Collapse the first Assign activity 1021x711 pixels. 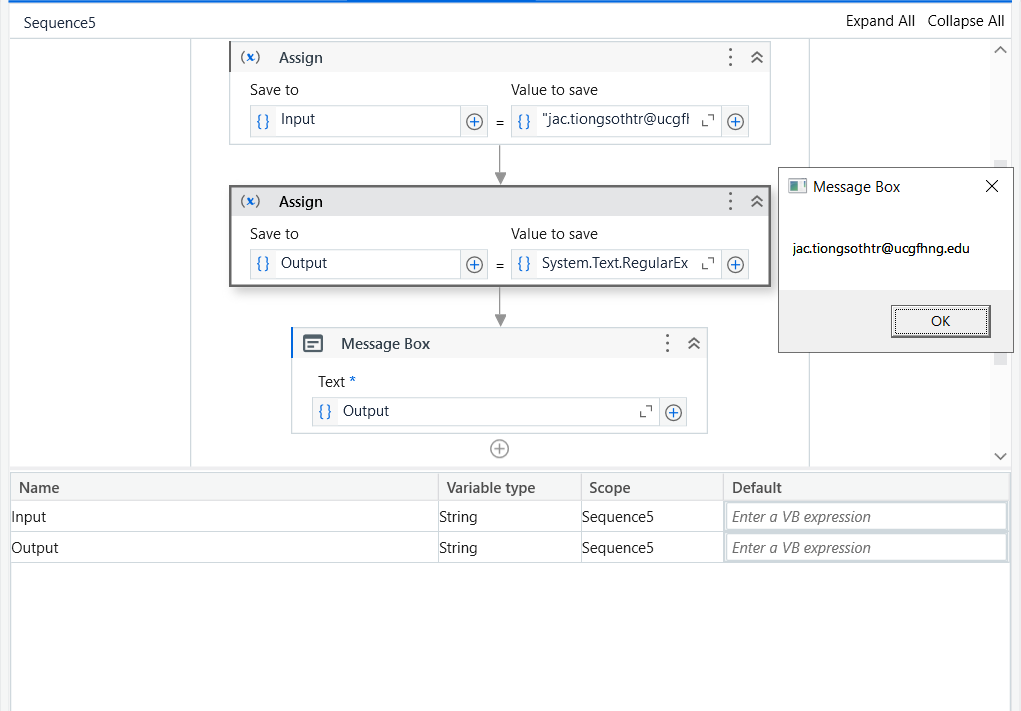(757, 57)
